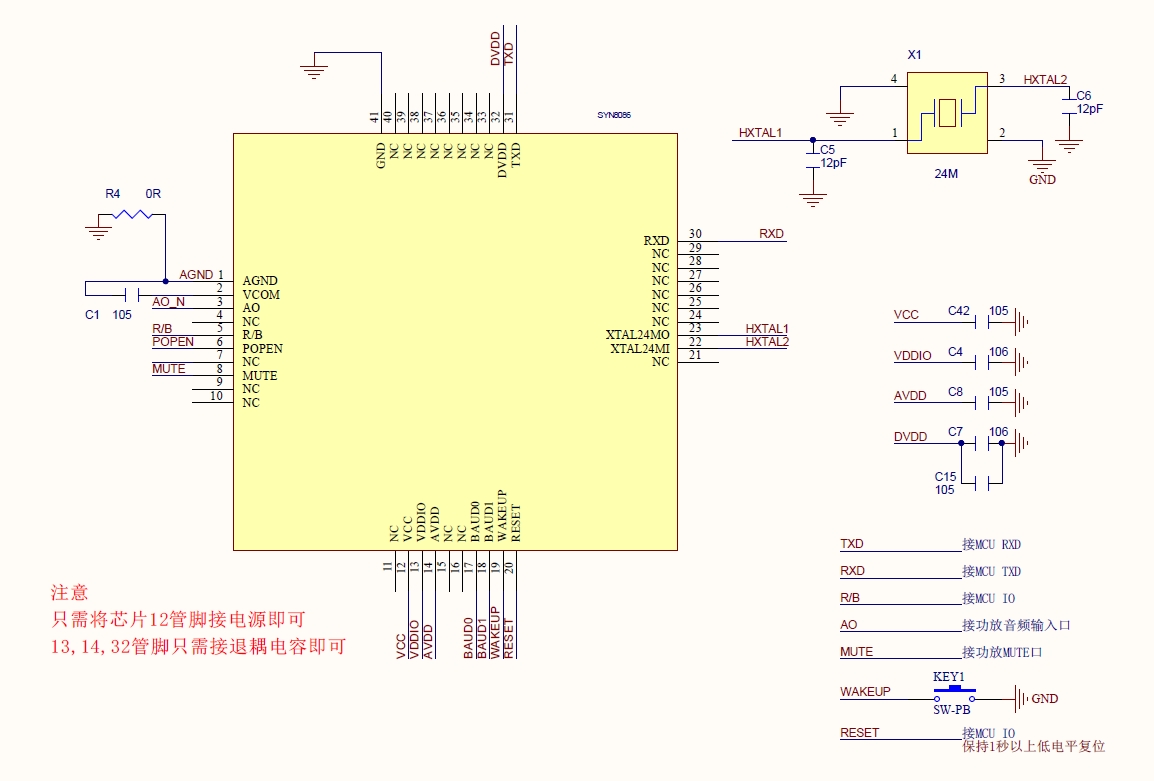
Task: Select the POPEN net label at pin 6
Action: click(173, 342)
